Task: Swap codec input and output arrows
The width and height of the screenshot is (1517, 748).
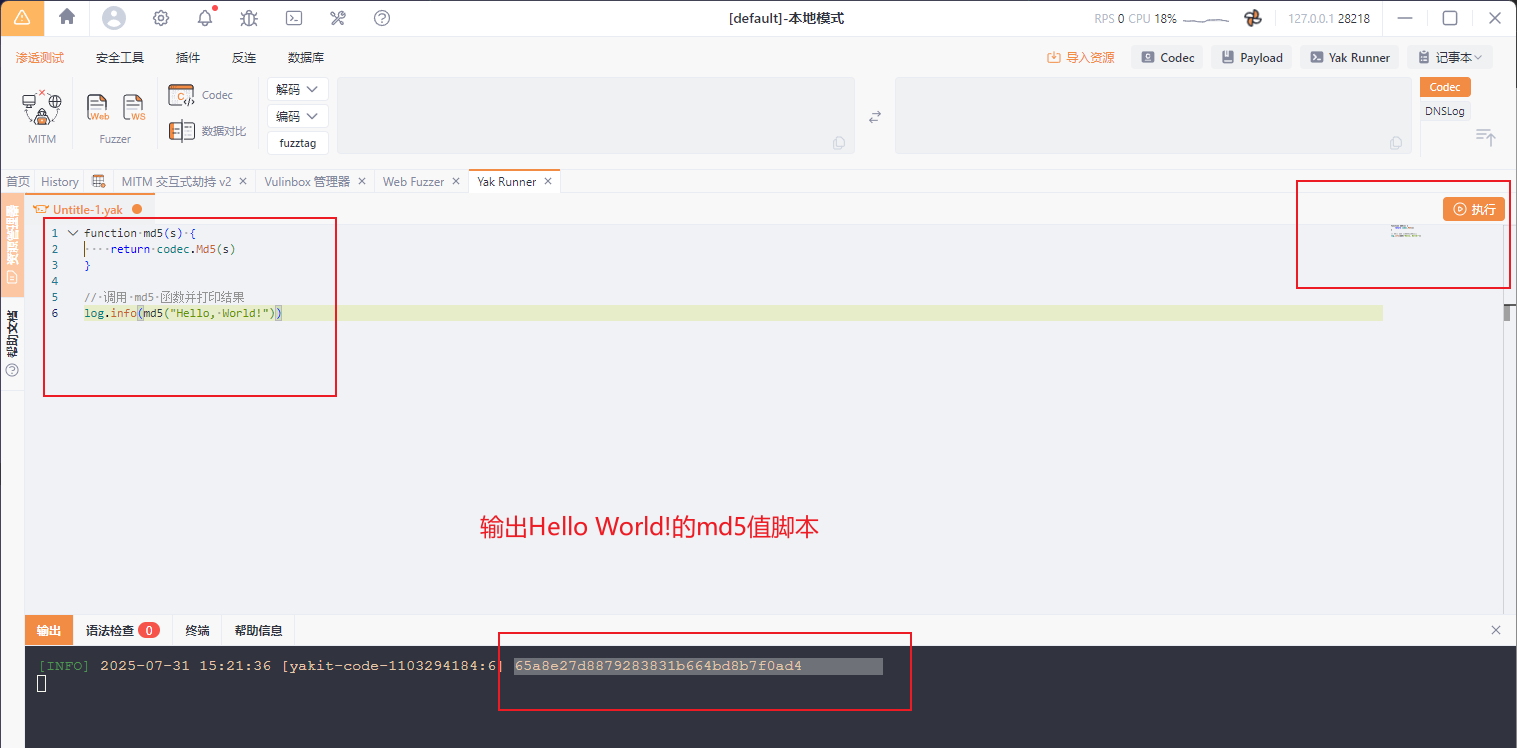Action: click(x=875, y=117)
